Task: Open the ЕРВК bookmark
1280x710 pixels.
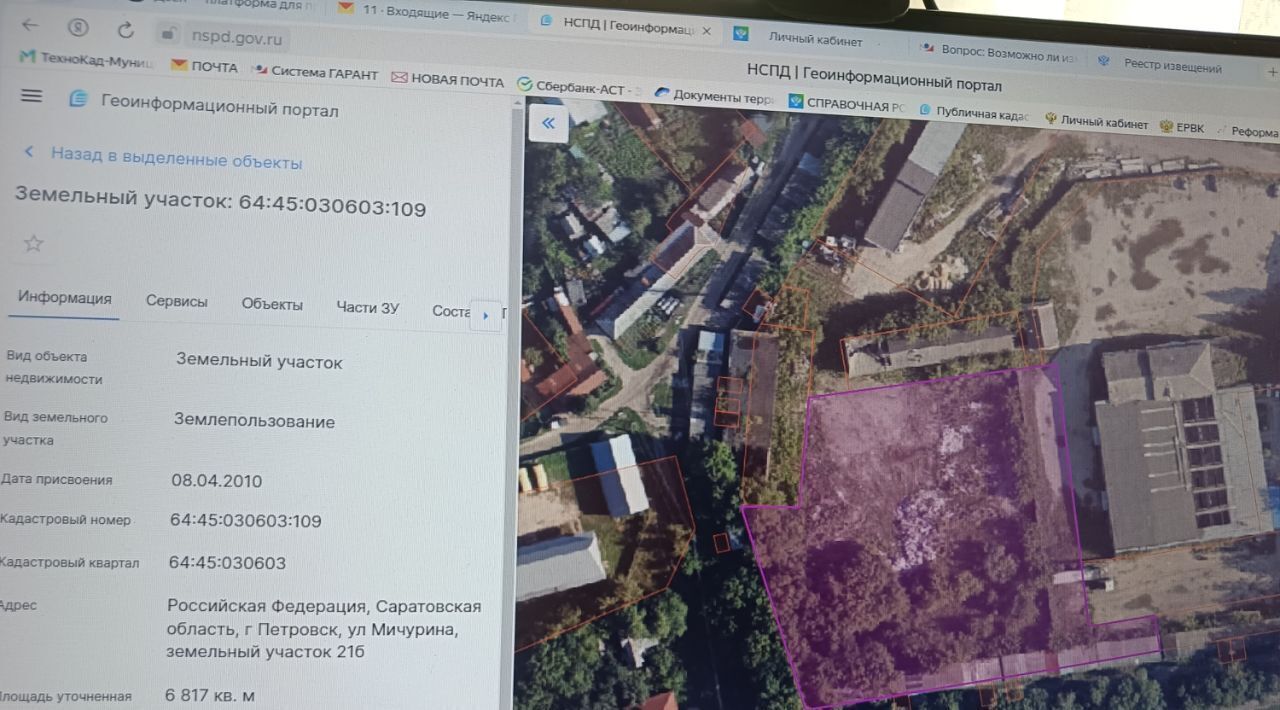Action: pos(1182,128)
